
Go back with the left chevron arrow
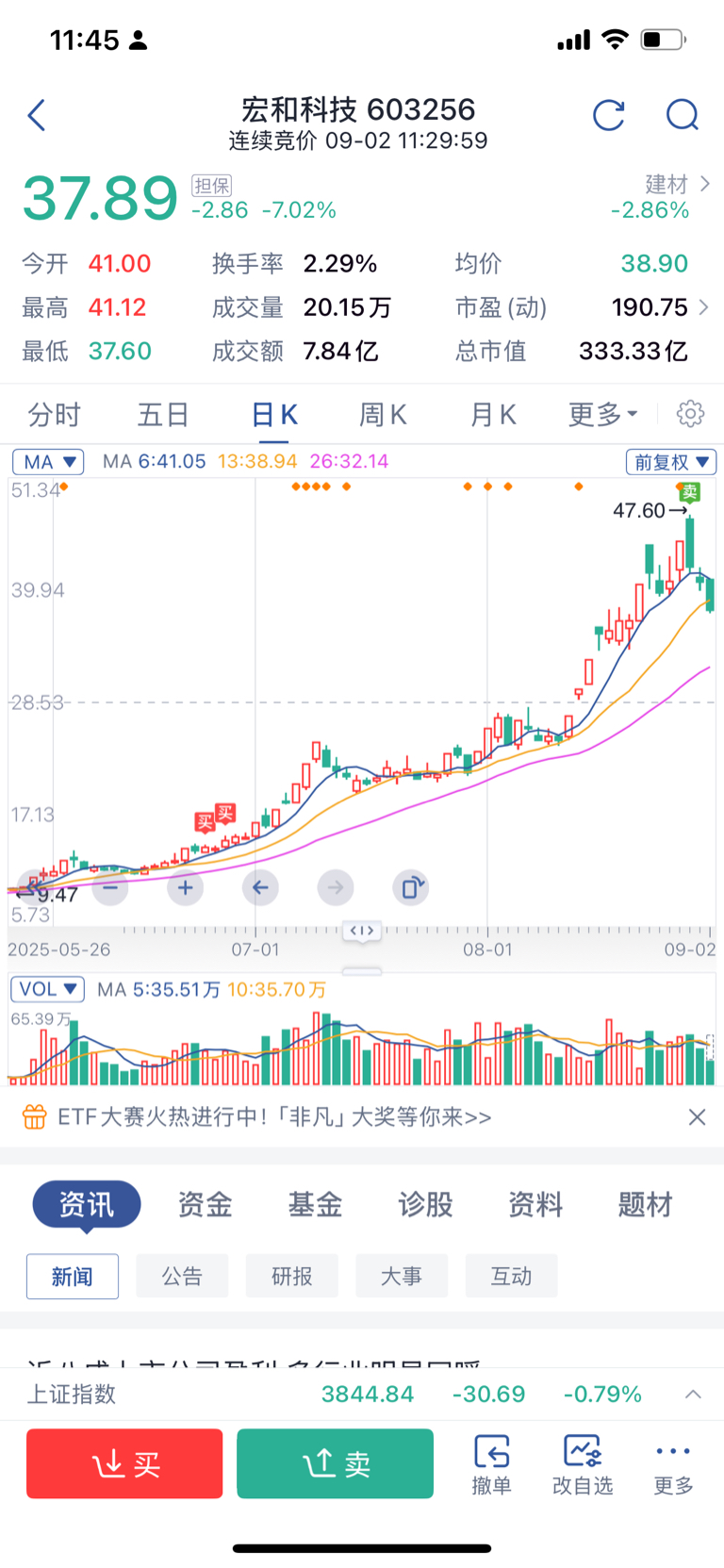(37, 115)
